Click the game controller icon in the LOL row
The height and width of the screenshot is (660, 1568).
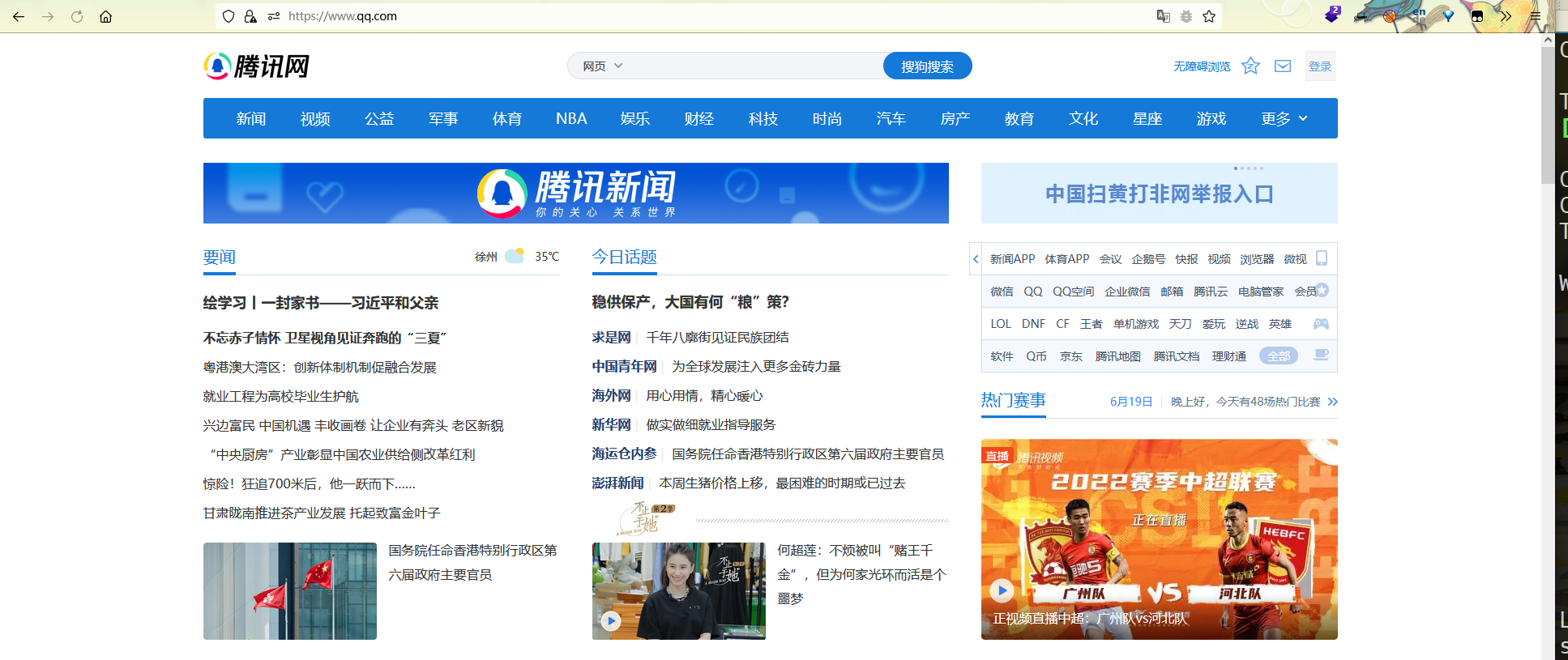point(1321,324)
